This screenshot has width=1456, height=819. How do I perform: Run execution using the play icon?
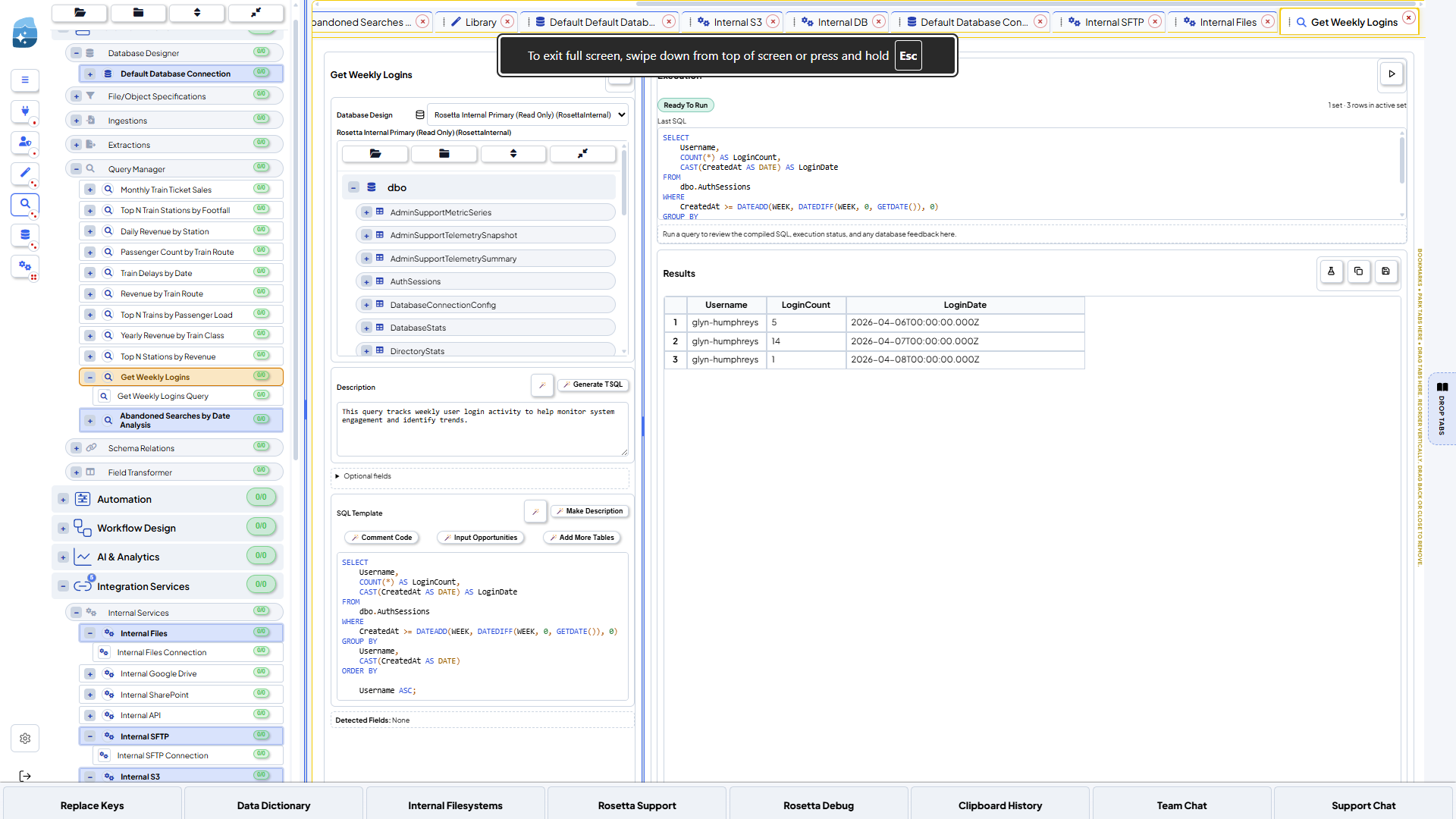click(1392, 74)
